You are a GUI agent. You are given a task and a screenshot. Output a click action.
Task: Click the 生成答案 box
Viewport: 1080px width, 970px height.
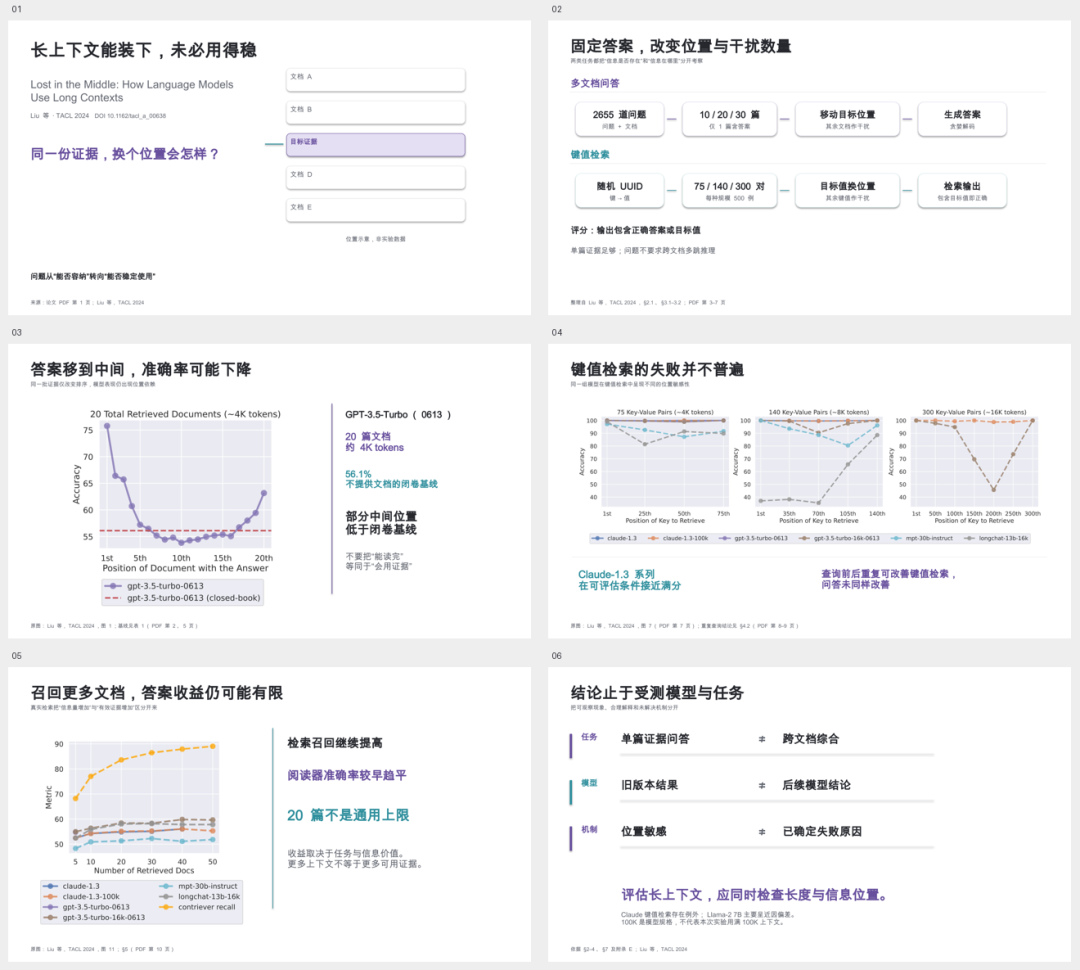tap(962, 119)
